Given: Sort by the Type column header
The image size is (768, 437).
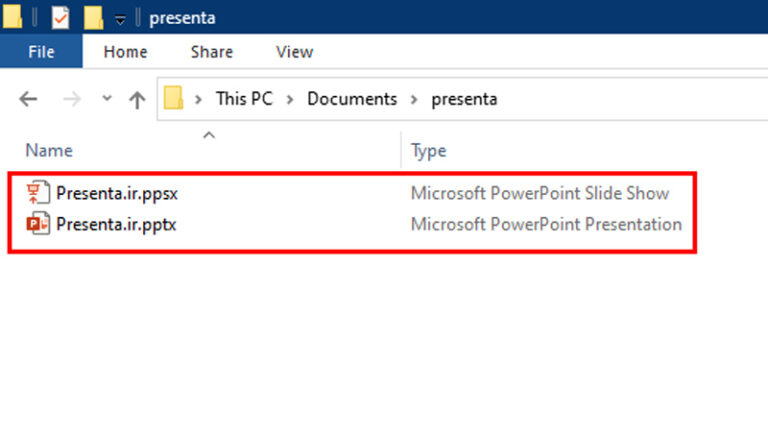Looking at the screenshot, I should coord(428,151).
